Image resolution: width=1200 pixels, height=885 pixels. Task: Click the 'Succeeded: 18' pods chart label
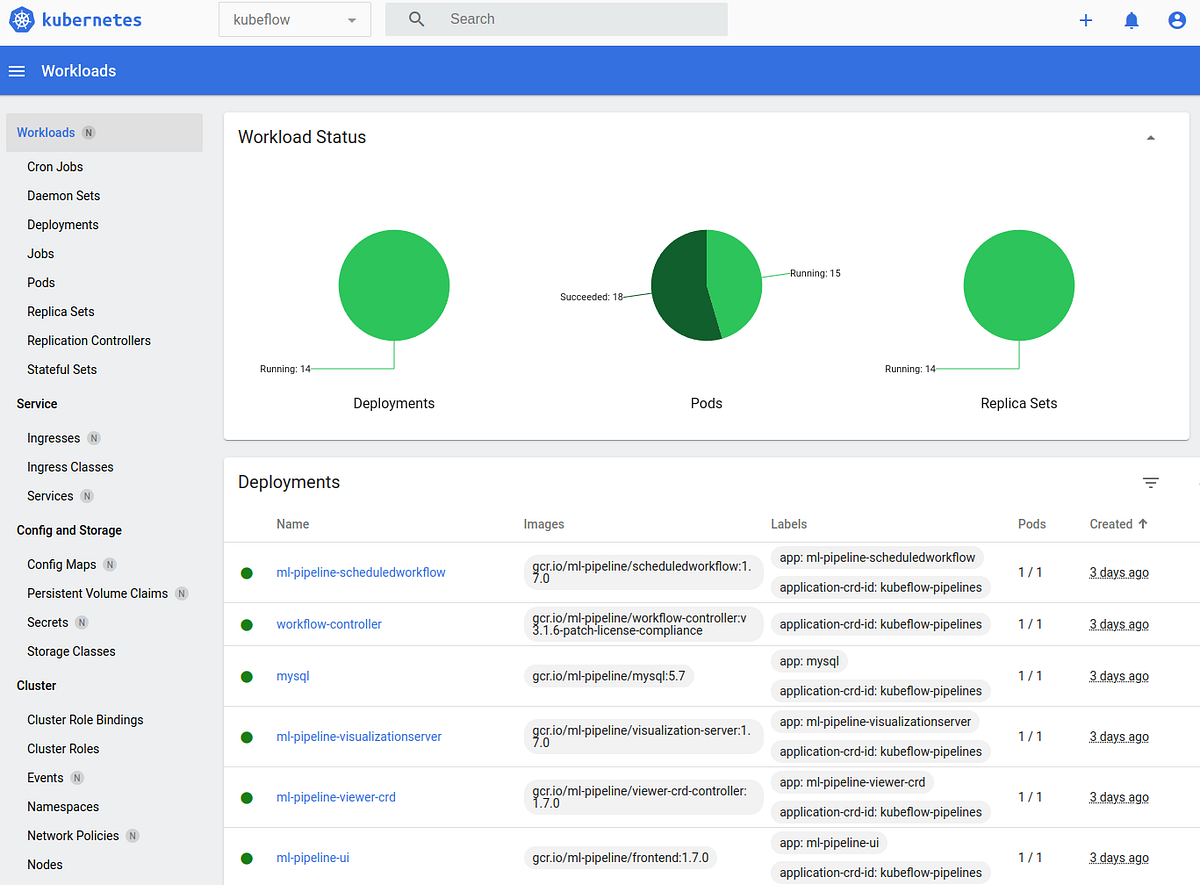tap(592, 297)
